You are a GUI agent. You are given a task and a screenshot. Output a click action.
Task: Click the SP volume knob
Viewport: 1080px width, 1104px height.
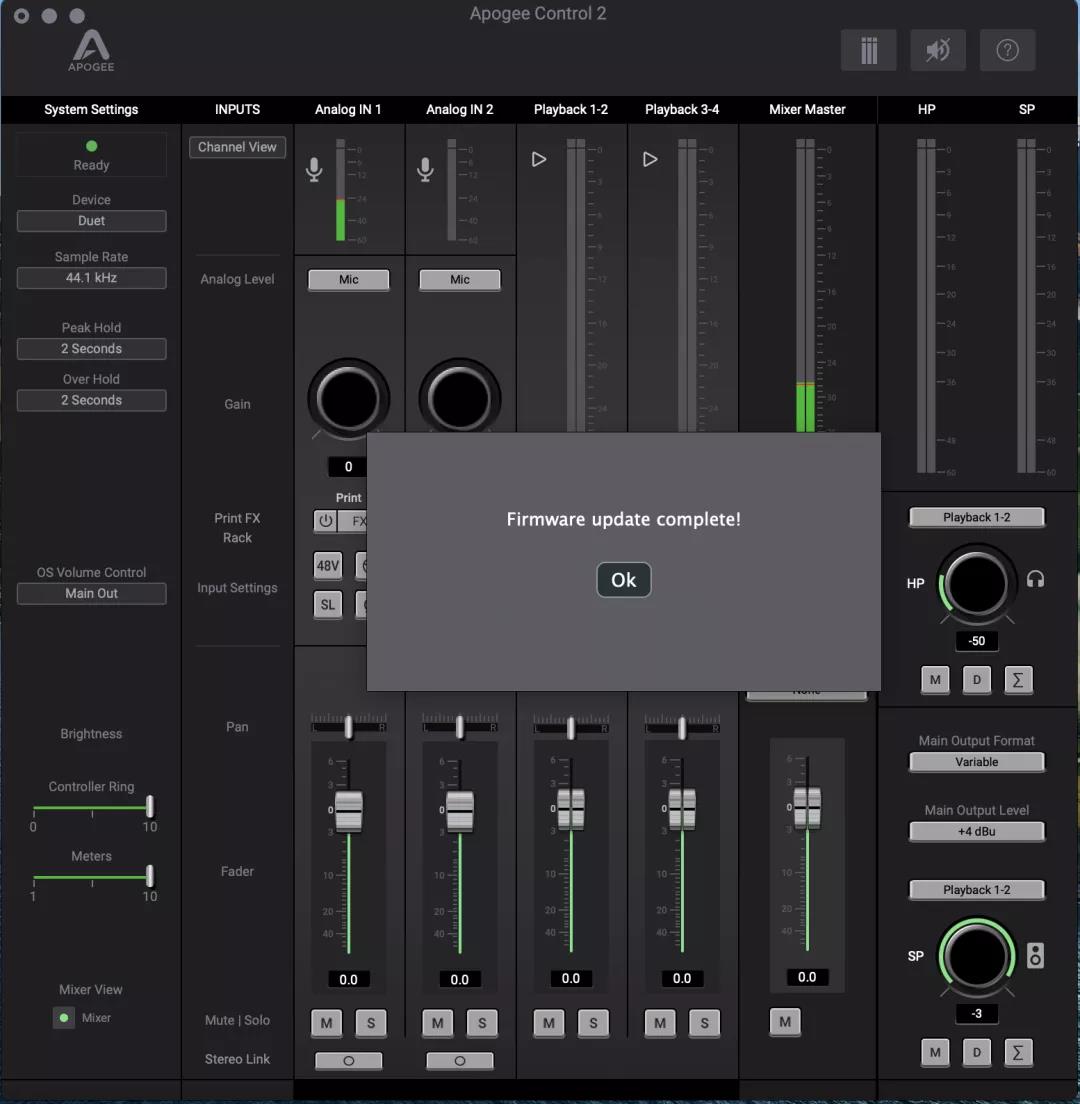[x=977, y=956]
